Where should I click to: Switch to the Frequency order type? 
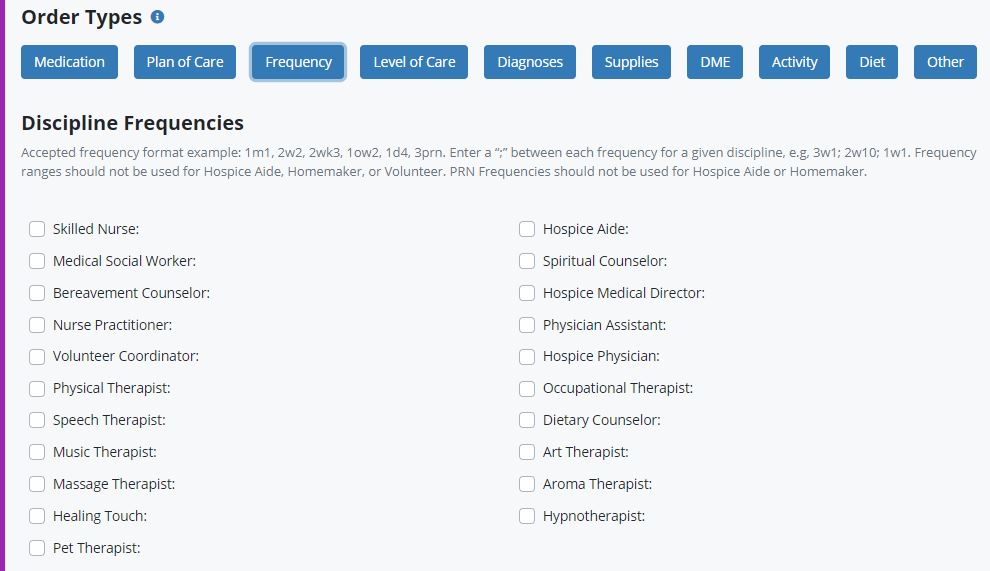point(298,62)
